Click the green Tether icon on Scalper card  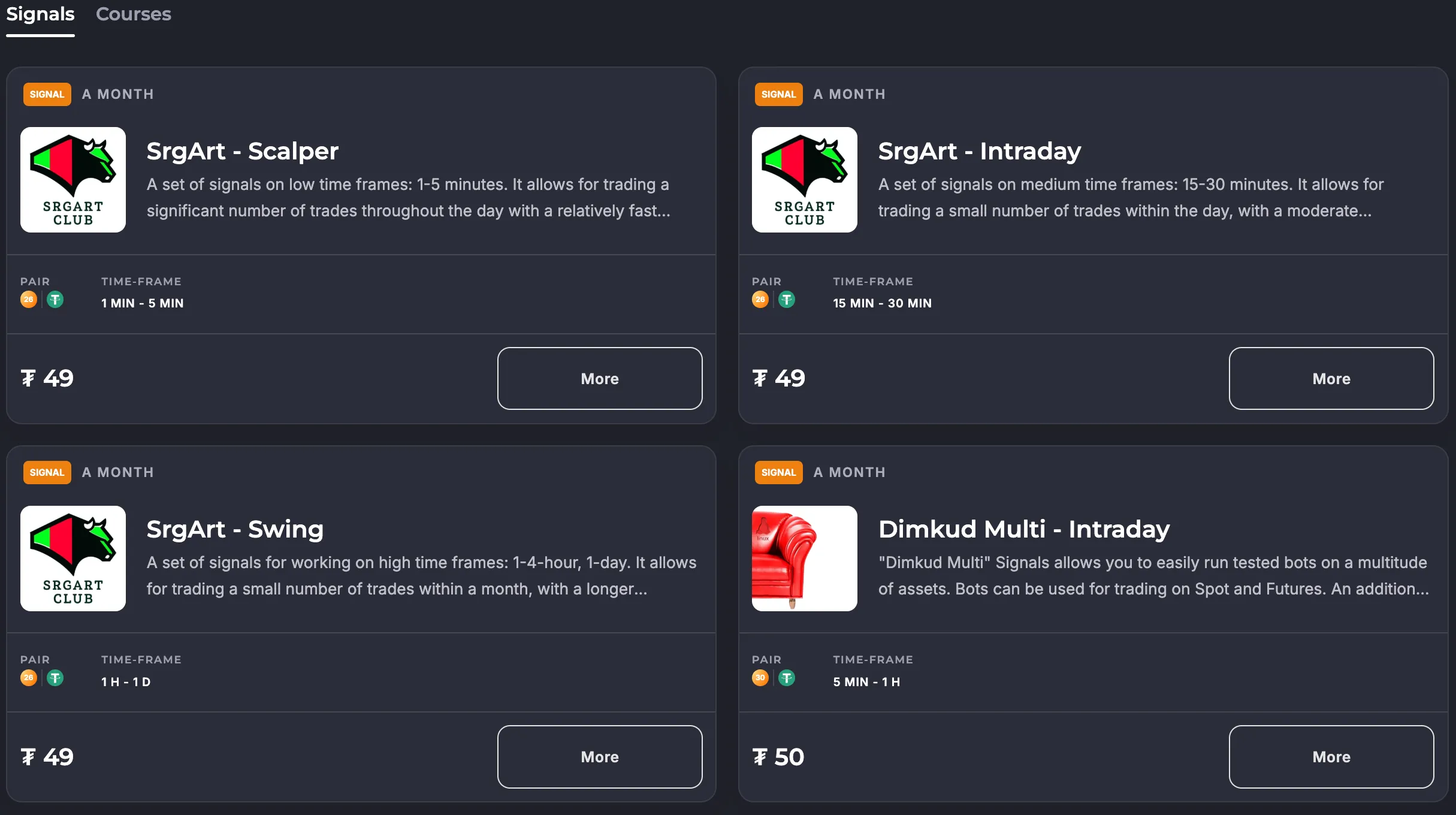[x=55, y=300]
